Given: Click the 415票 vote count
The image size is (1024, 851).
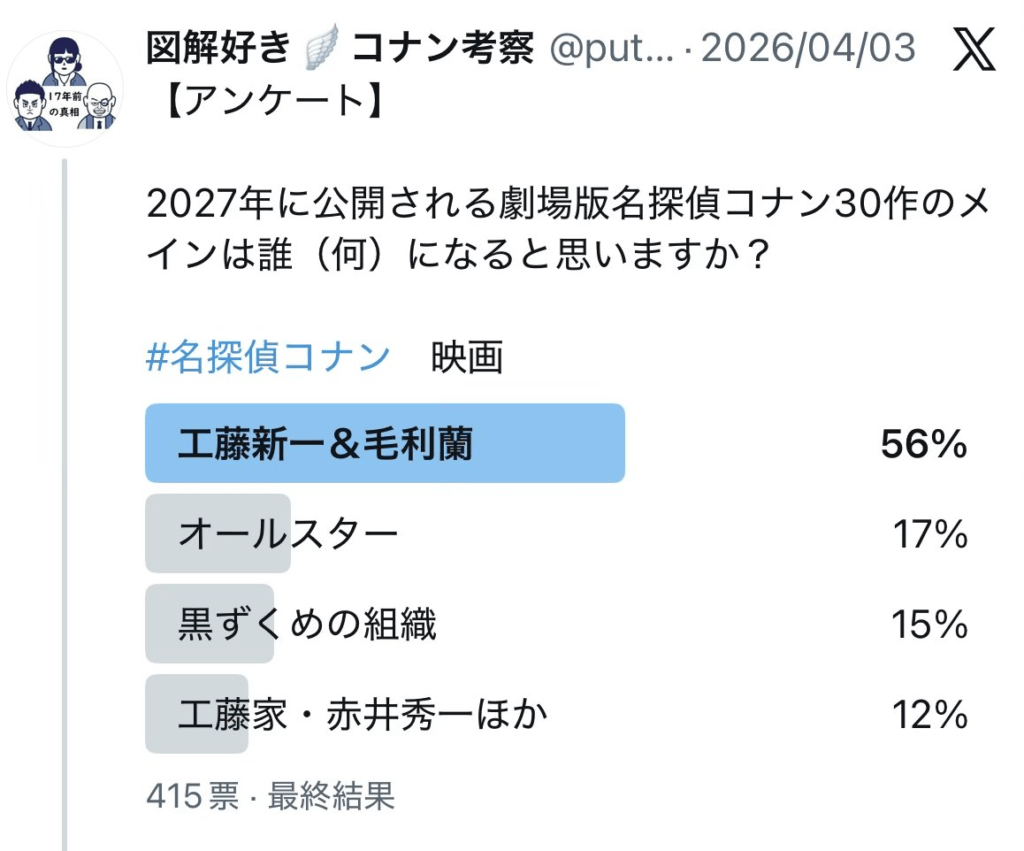Looking at the screenshot, I should 192,795.
